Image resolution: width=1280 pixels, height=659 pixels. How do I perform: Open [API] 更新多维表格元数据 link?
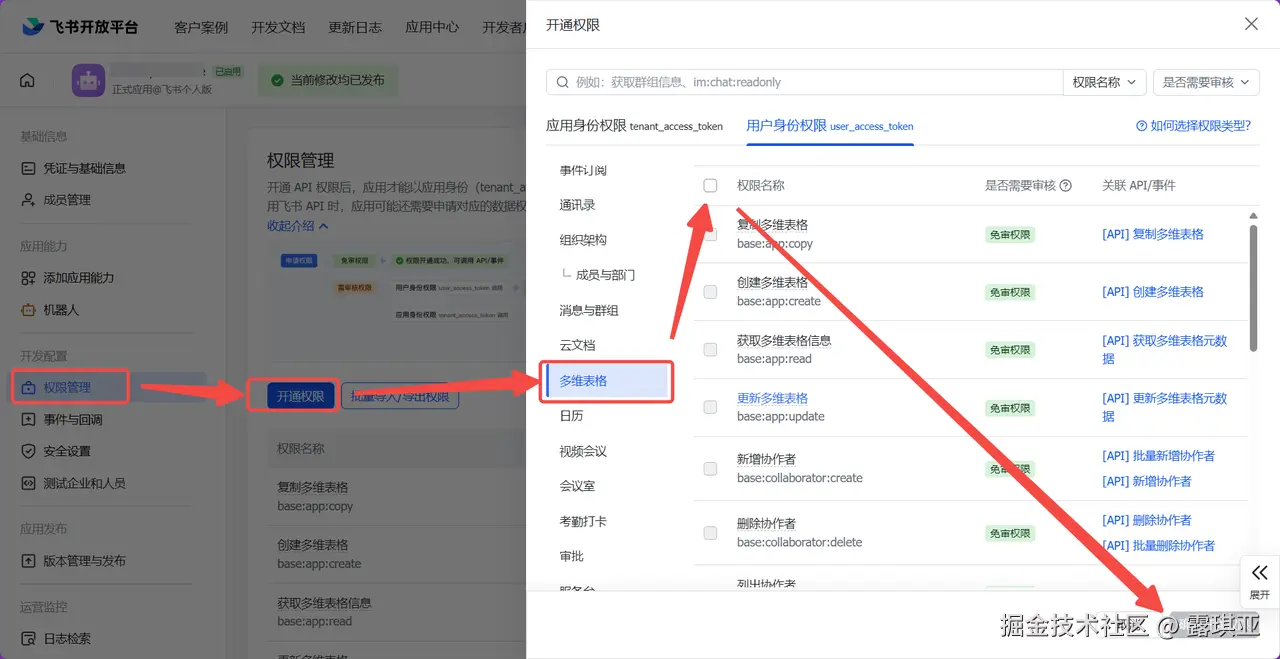point(1164,407)
